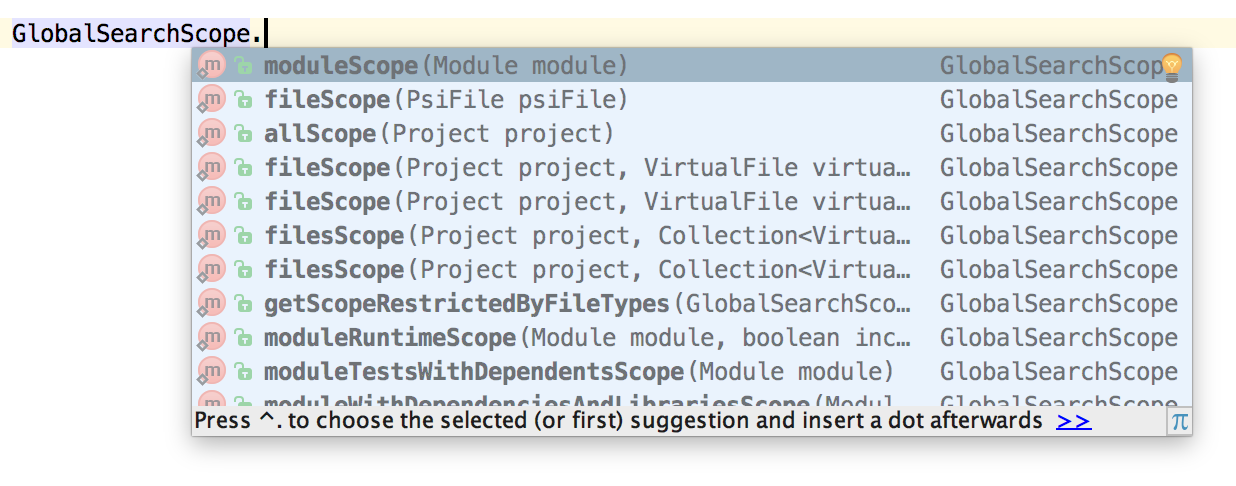Screen dimensions: 1236x486
Task: Choose moduleTestsWithDependentsScope(Module module) entry
Action: 691,372
